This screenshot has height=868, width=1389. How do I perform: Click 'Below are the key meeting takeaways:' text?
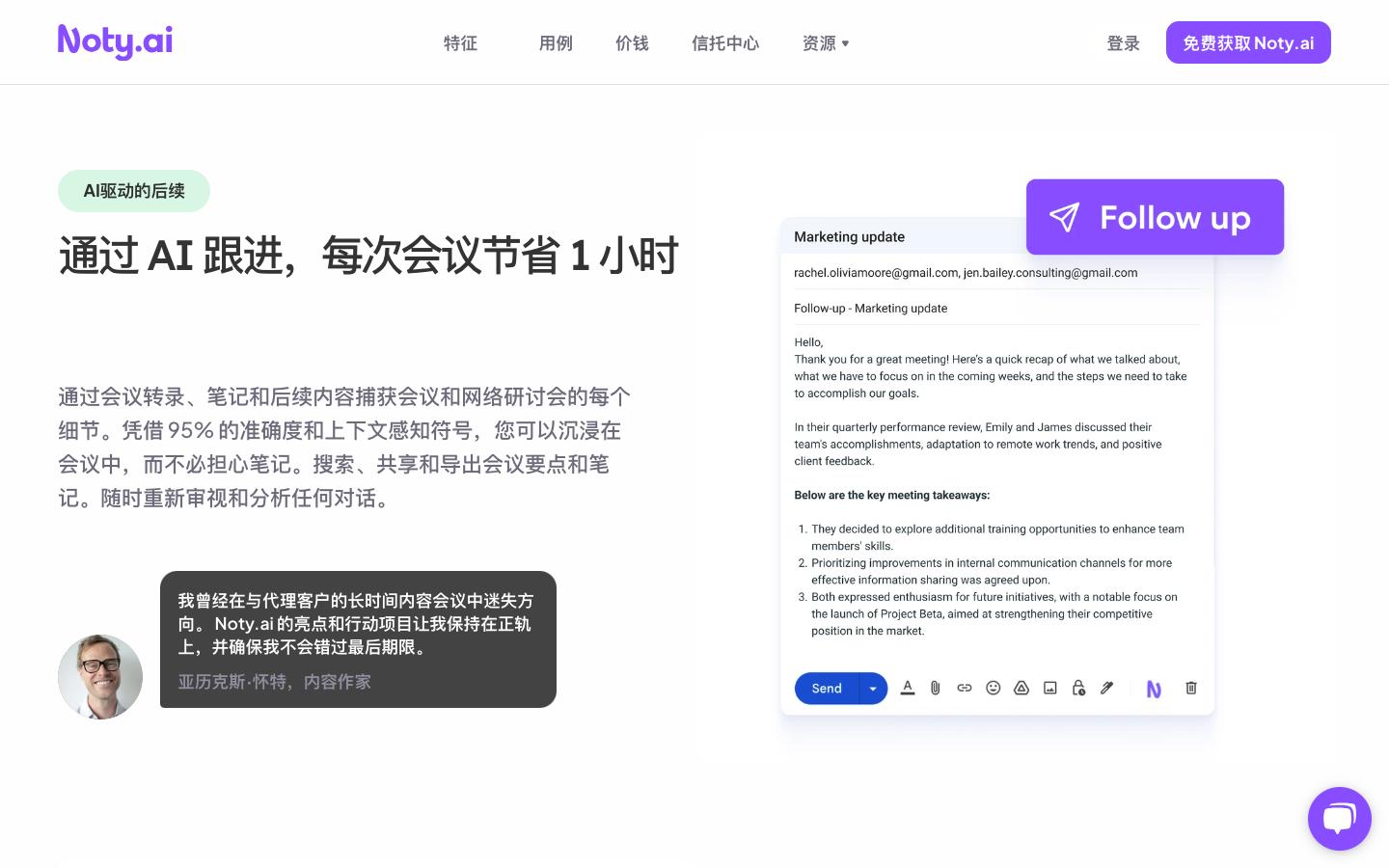pyautogui.click(x=892, y=496)
